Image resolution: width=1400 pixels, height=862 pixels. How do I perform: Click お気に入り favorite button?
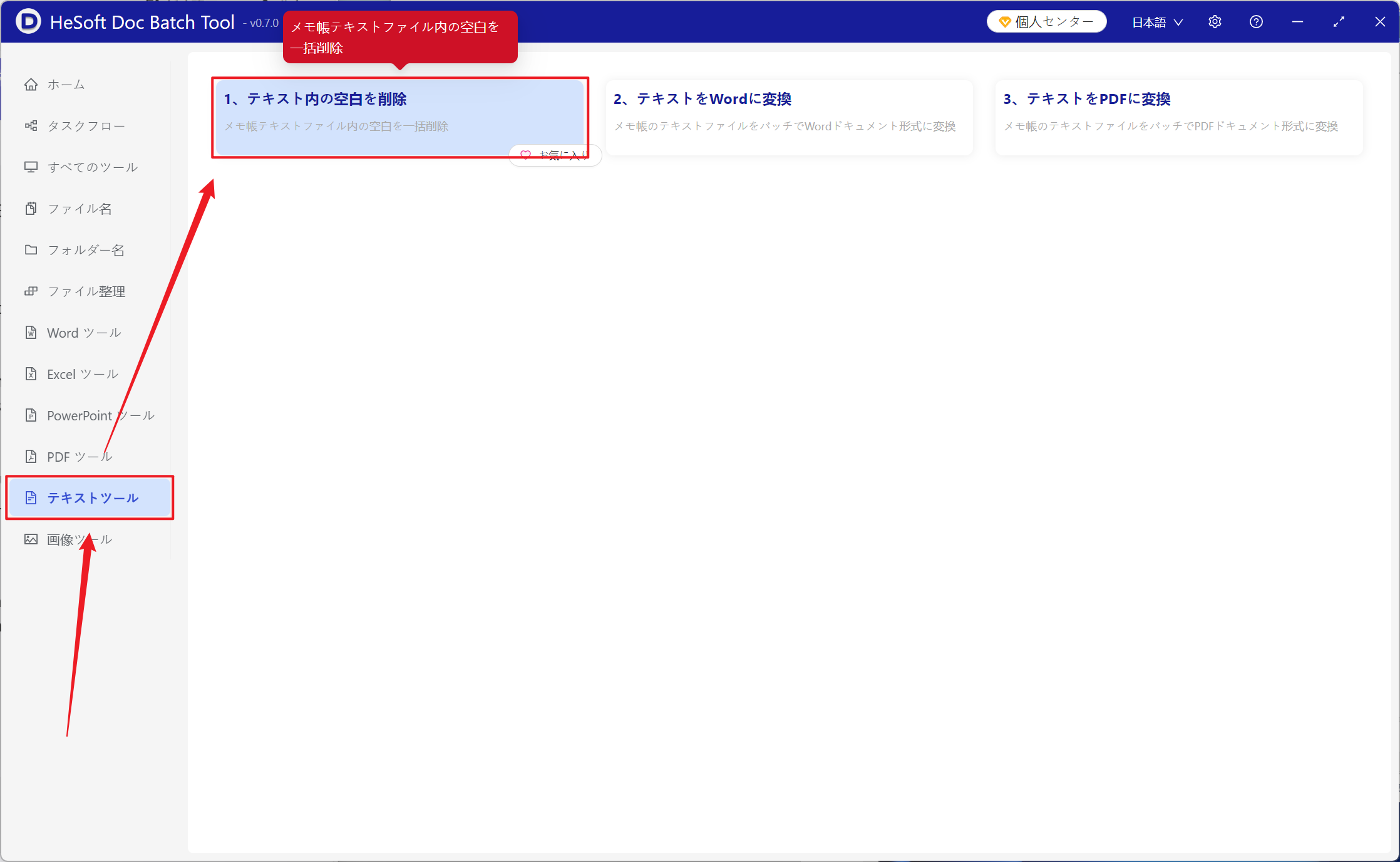click(x=555, y=155)
